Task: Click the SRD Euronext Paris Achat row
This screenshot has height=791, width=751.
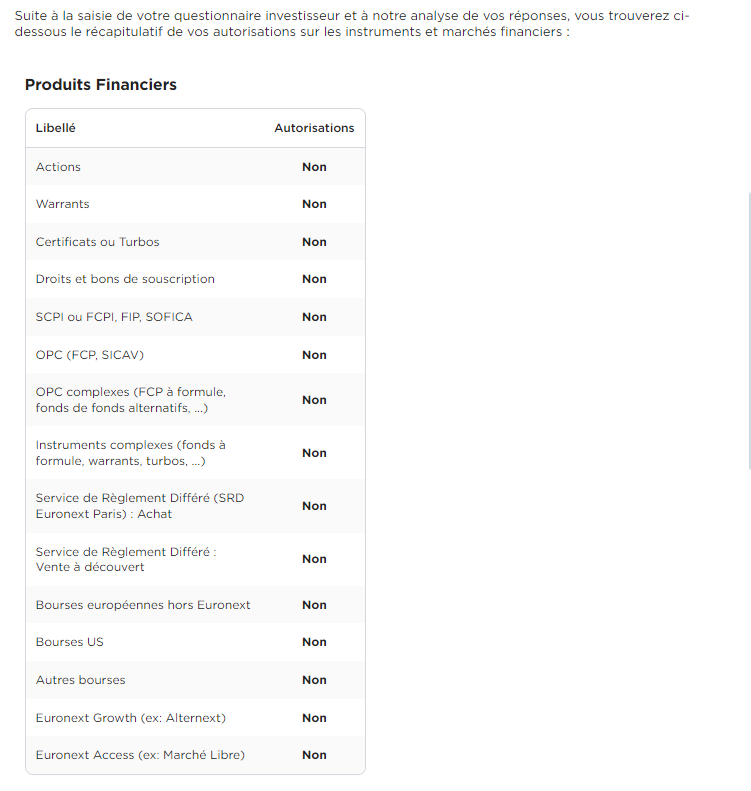Action: pos(195,506)
